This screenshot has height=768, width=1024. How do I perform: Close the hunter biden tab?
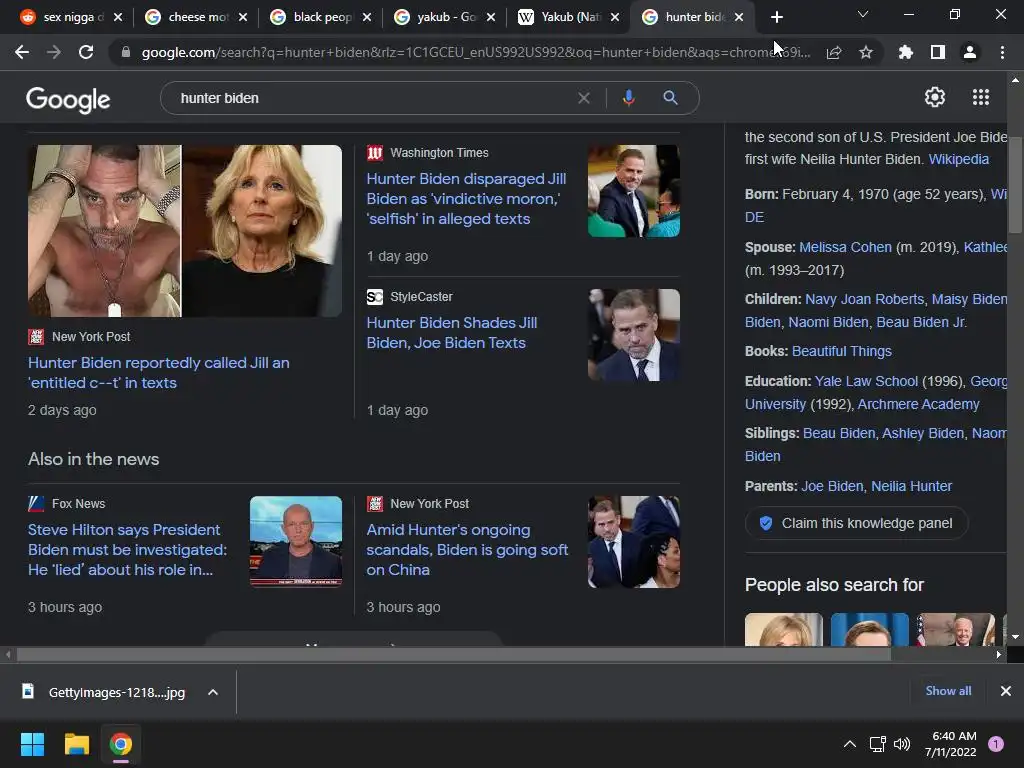(739, 17)
